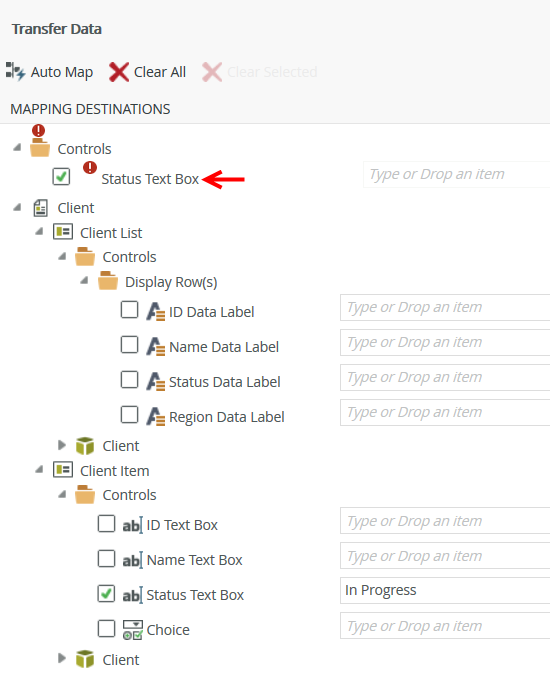Click the mapping field for top Status Text Box
This screenshot has height=686, width=550.
(456, 174)
